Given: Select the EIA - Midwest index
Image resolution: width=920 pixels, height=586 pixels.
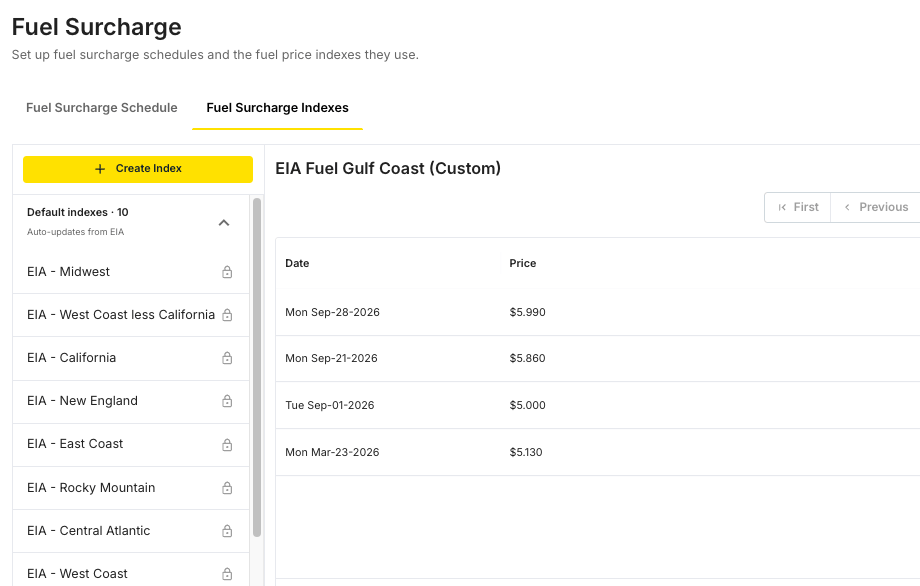Looking at the screenshot, I should [x=131, y=272].
